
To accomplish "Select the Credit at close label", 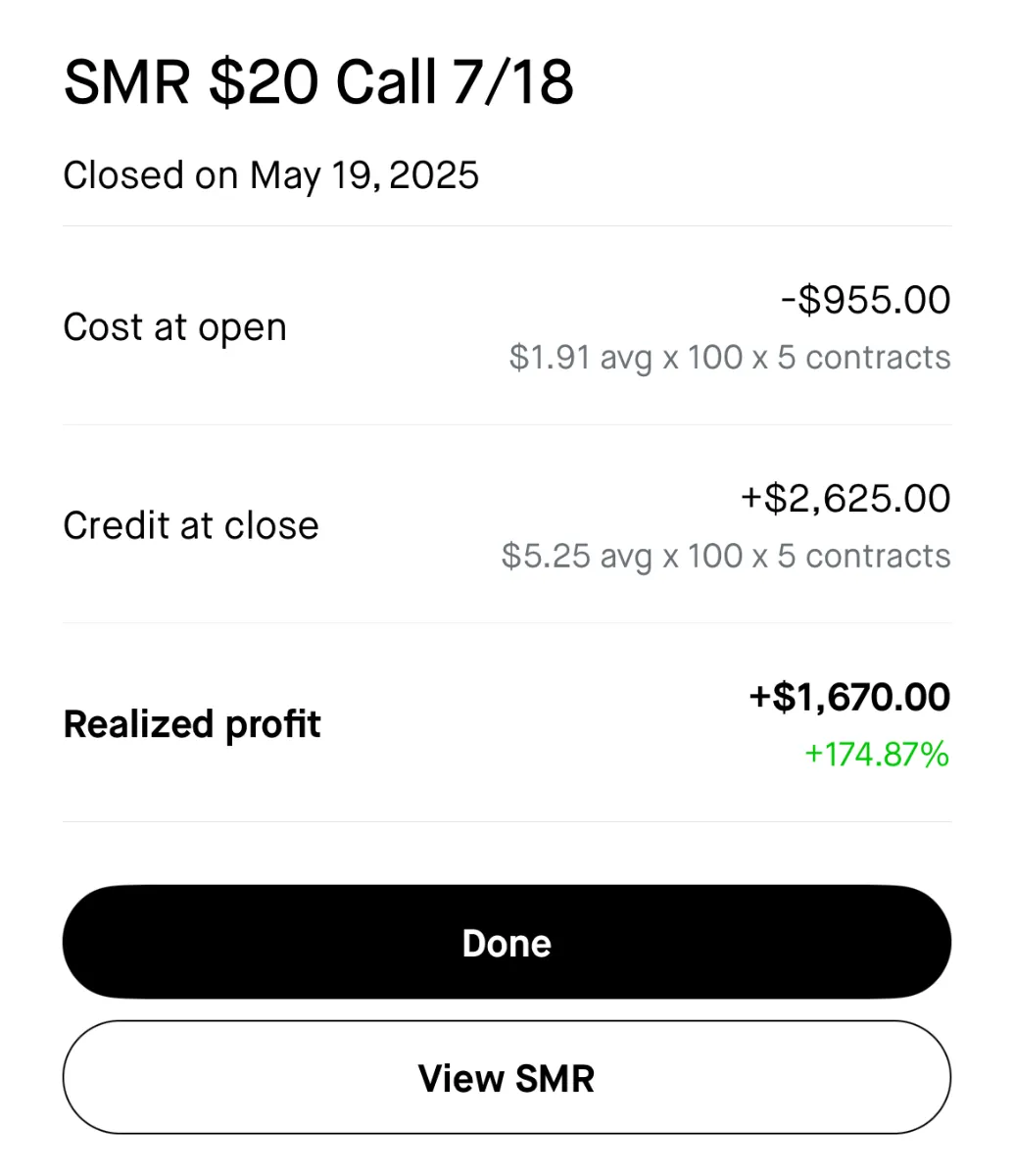I will point(191,526).
